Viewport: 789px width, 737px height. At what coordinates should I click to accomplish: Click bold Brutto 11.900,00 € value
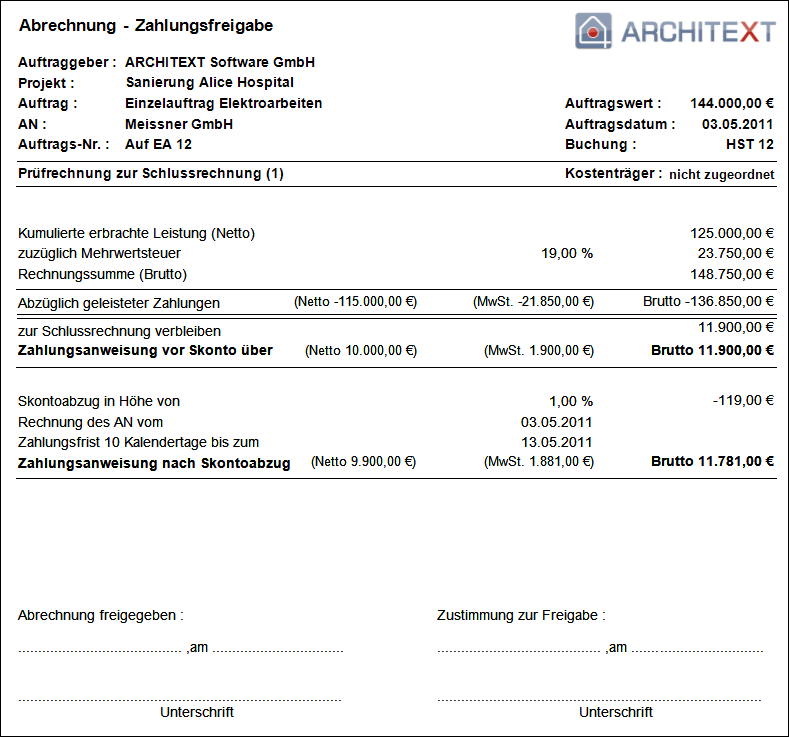[x=713, y=351]
